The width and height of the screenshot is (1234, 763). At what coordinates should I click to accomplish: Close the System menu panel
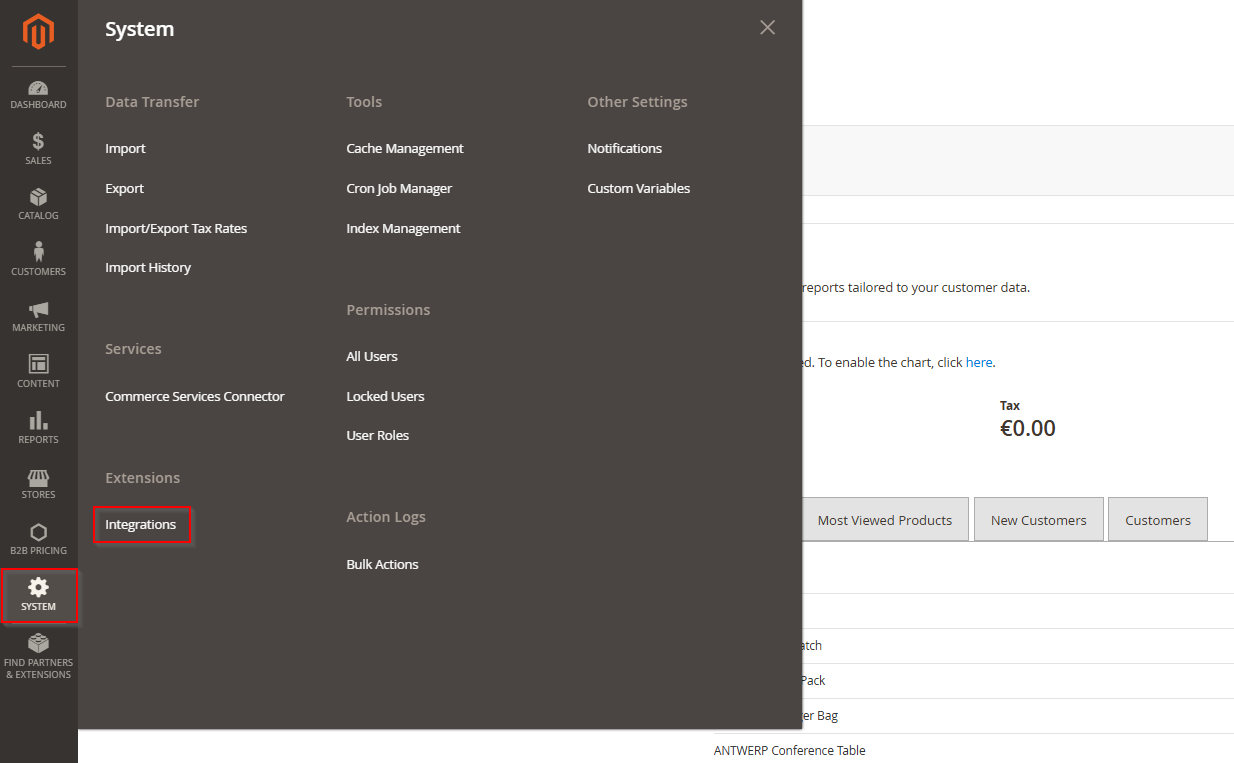767,28
